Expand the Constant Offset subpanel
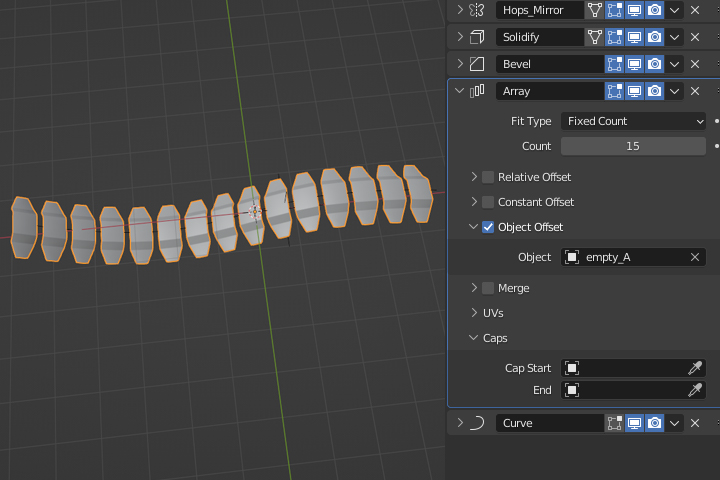The width and height of the screenshot is (720, 480). click(x=474, y=202)
